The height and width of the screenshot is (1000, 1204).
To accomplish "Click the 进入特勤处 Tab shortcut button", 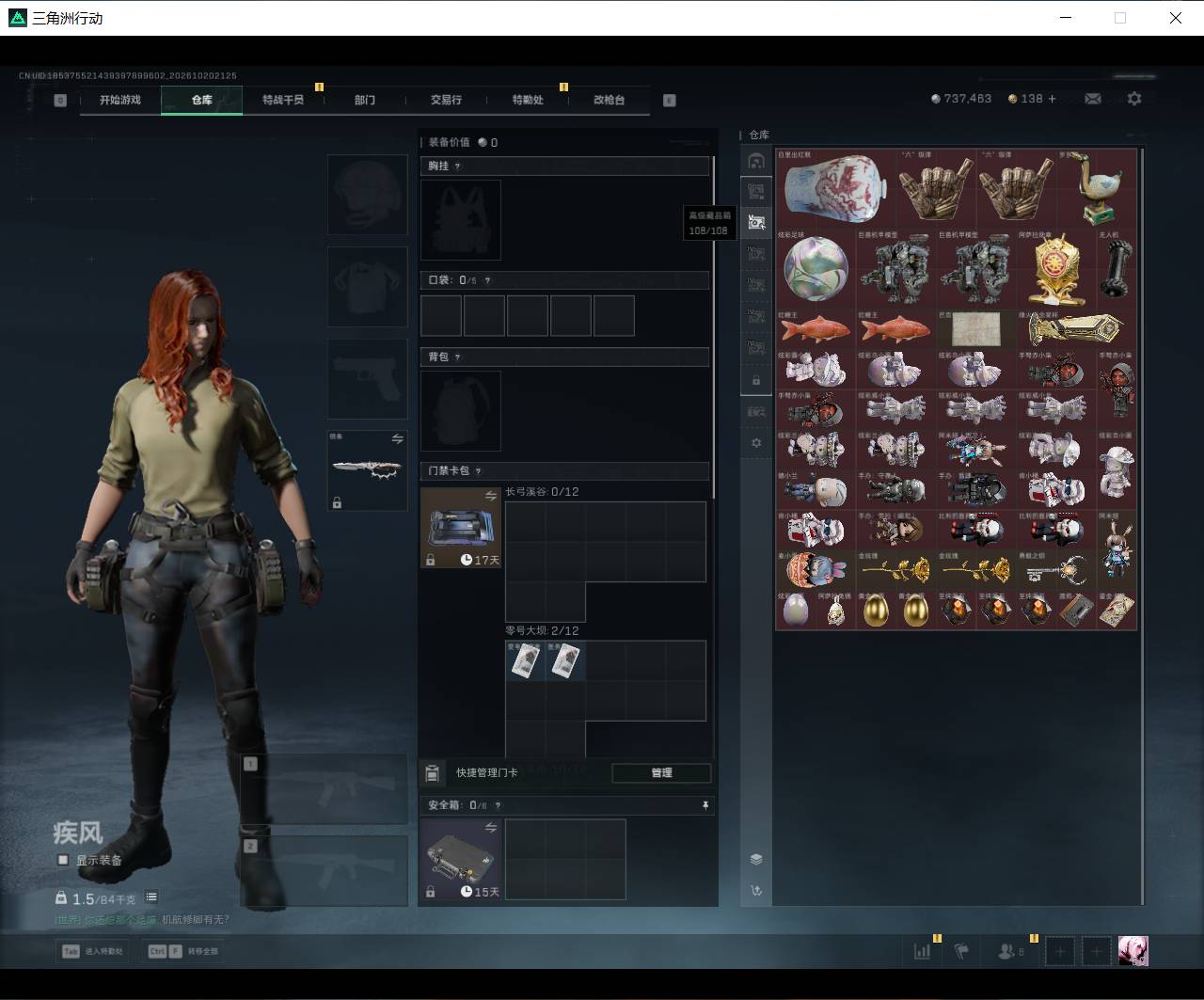I will (93, 951).
